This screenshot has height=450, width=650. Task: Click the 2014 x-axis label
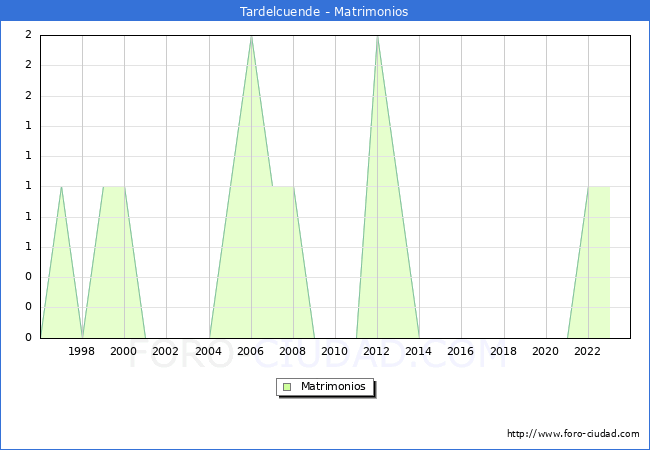(418, 351)
